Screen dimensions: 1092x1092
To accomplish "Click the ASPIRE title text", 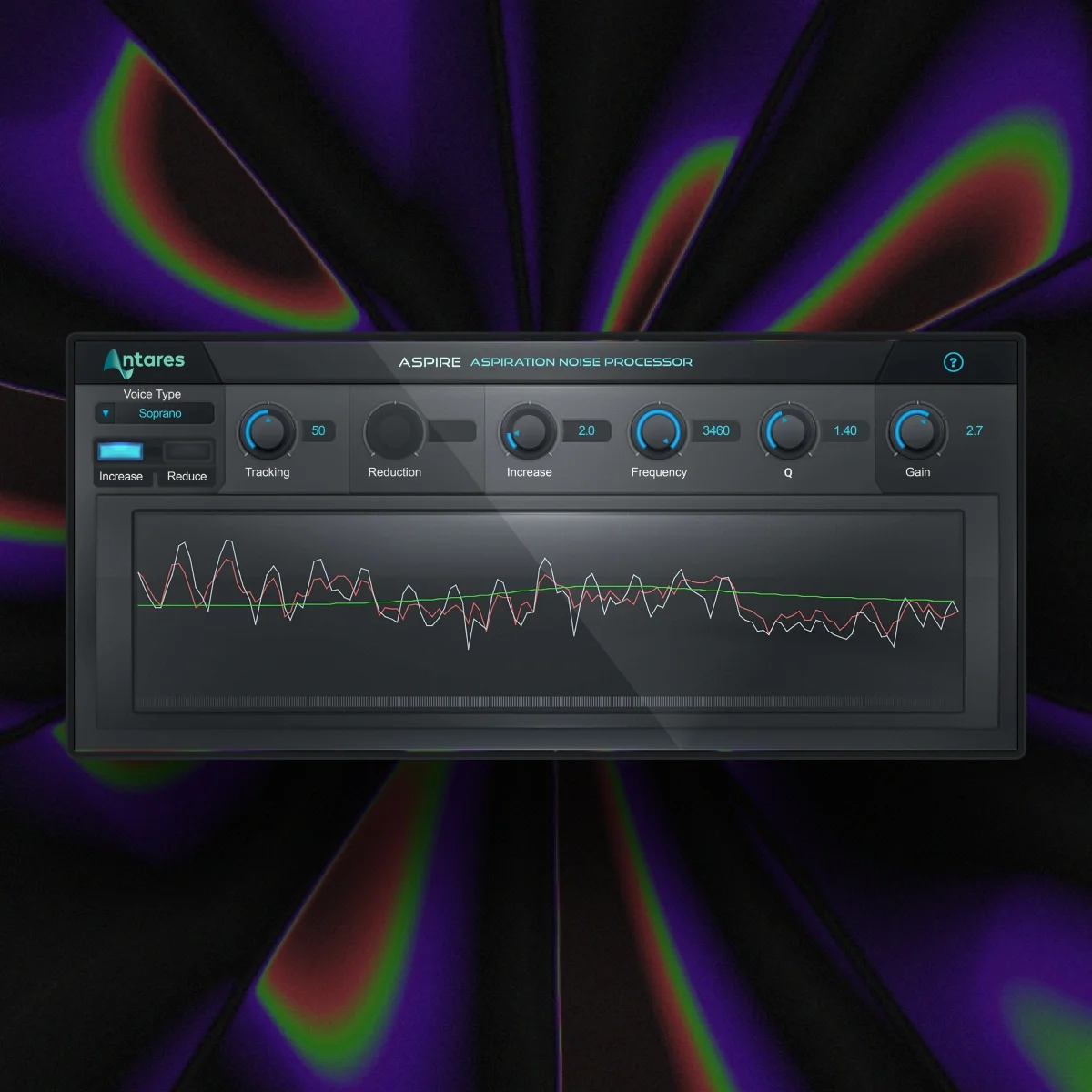I will pos(430,362).
